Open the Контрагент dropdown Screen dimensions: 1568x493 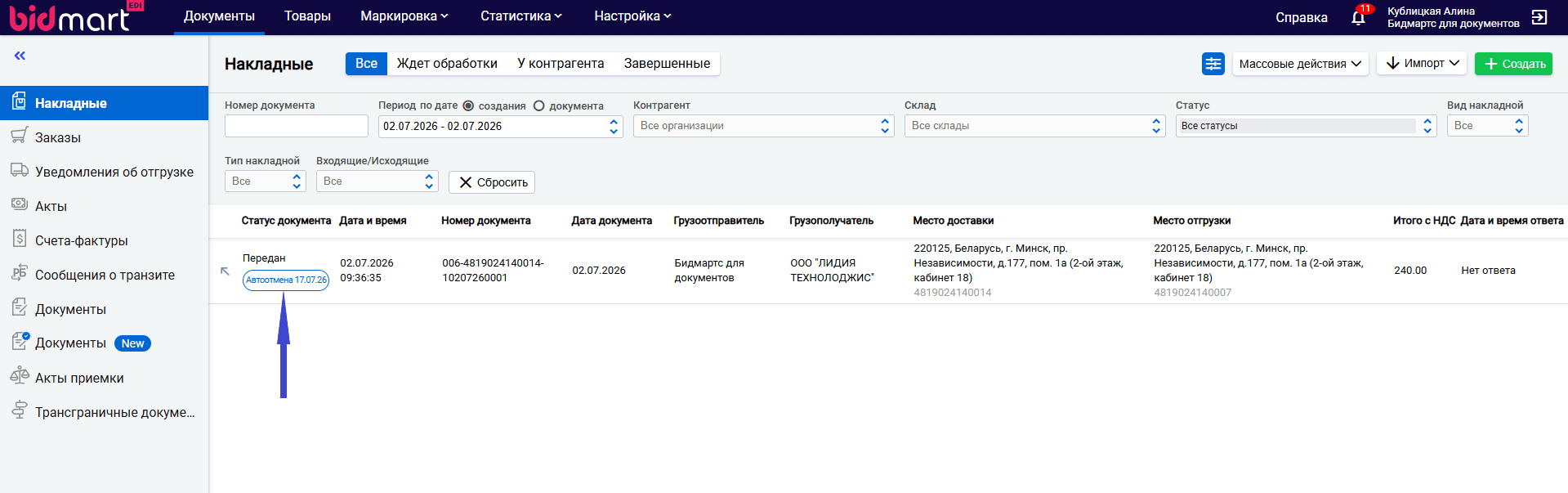[x=764, y=126]
